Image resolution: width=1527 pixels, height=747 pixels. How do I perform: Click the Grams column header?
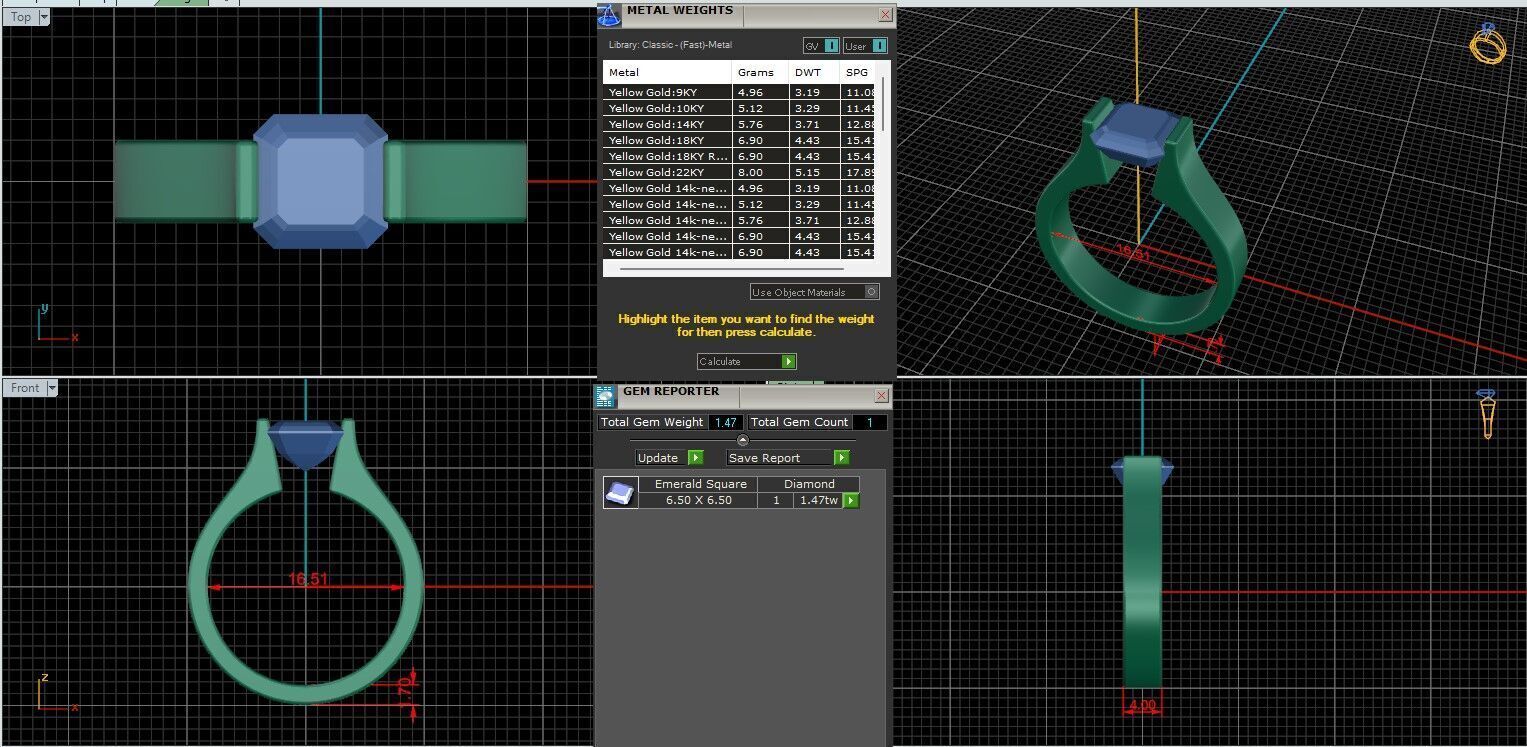[760, 72]
